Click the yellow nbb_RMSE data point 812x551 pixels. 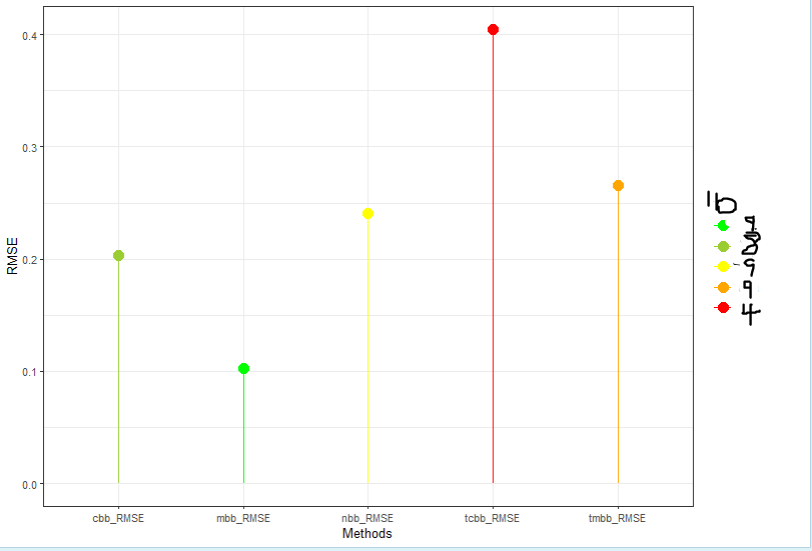(368, 213)
